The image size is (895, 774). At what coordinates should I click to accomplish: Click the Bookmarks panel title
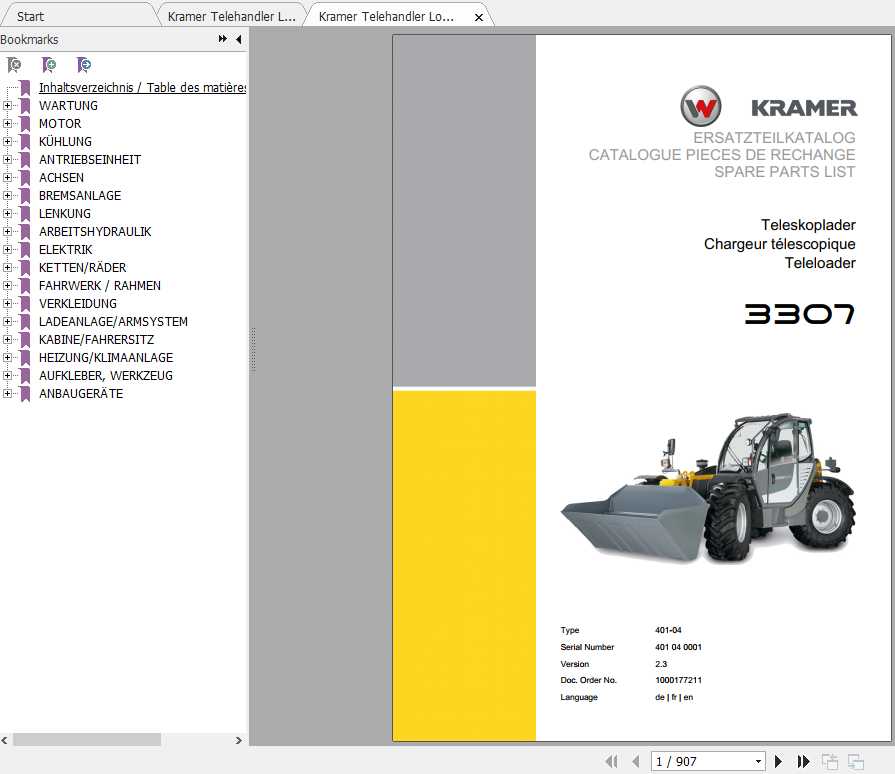29,39
